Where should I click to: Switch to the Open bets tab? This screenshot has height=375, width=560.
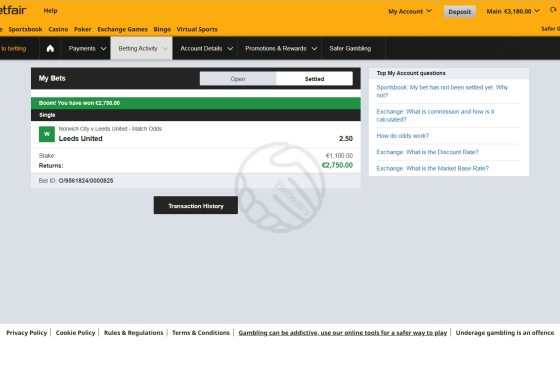coord(238,79)
